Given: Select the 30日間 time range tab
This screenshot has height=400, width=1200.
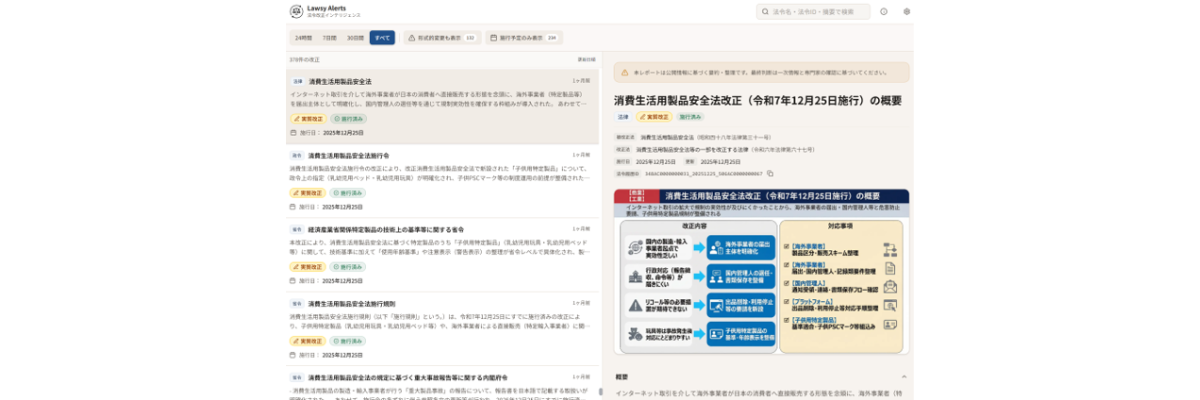Looking at the screenshot, I should coord(355,37).
